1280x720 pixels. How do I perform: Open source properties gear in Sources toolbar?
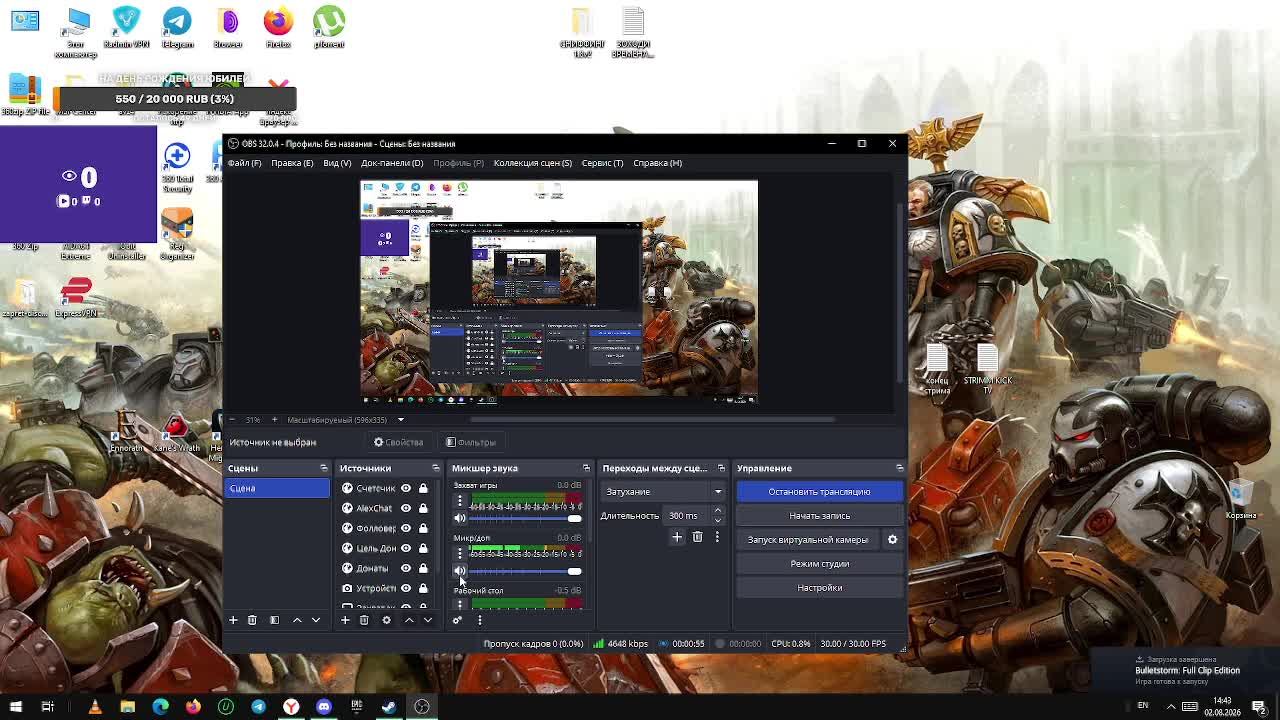click(386, 620)
